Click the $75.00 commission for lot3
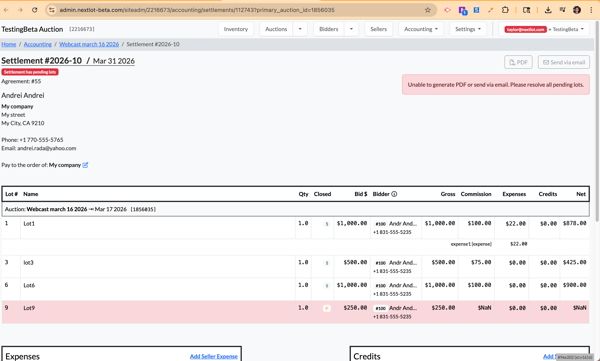The image size is (600, 361). pos(481,262)
